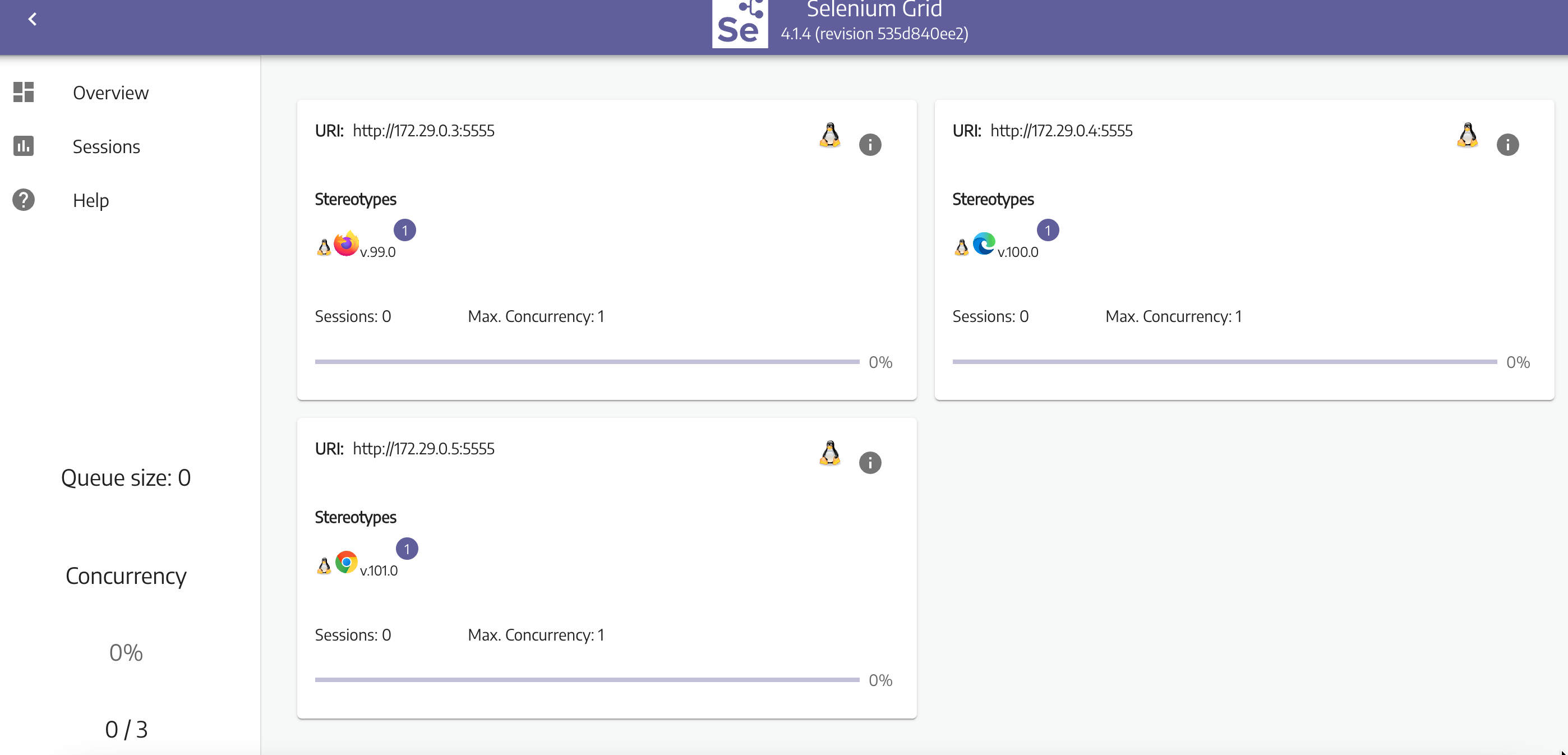Click Max. Concurrency: 1 on node 172.29.0.3
This screenshot has height=755, width=1568.
(x=536, y=316)
